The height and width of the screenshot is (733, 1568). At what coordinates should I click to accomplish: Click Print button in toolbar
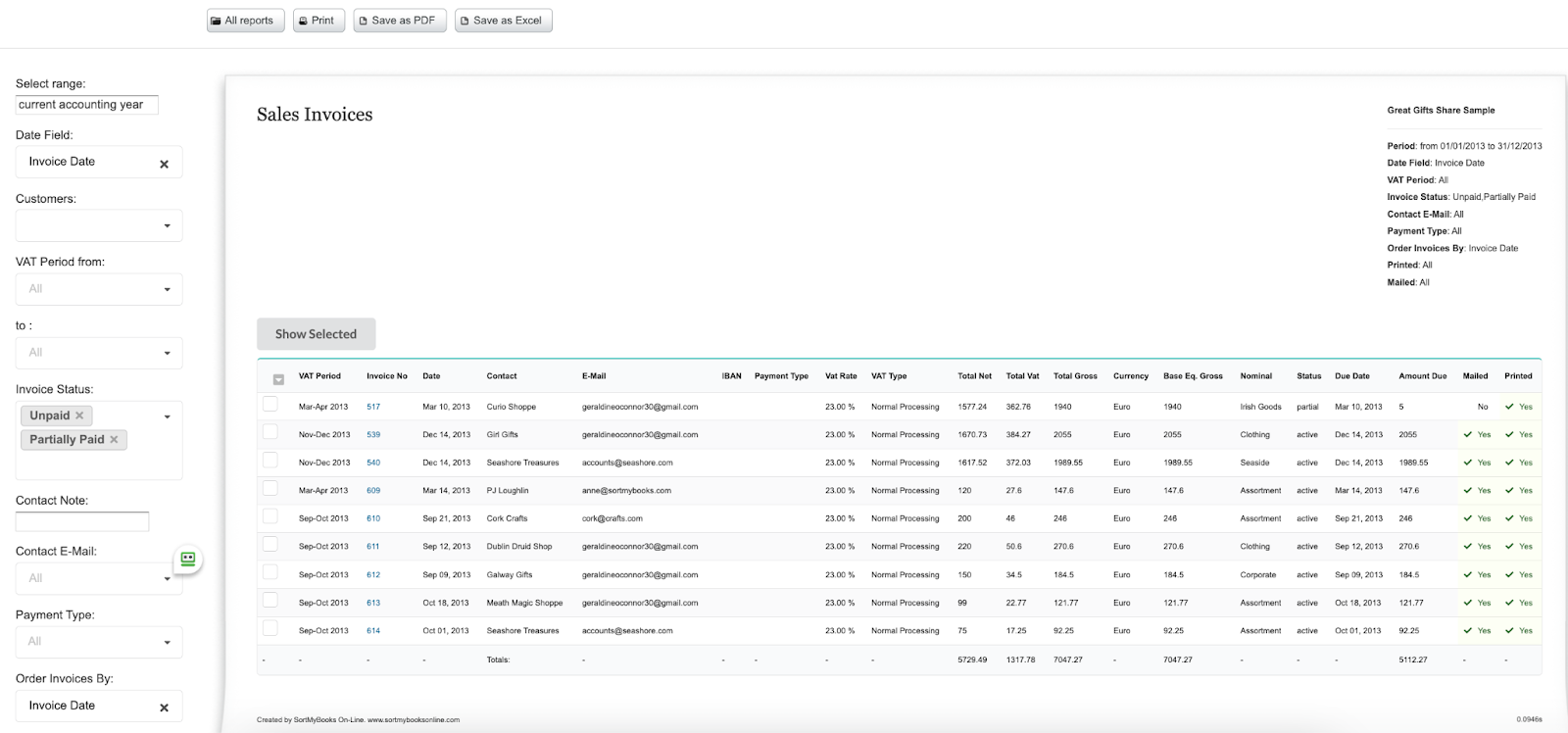(x=318, y=21)
